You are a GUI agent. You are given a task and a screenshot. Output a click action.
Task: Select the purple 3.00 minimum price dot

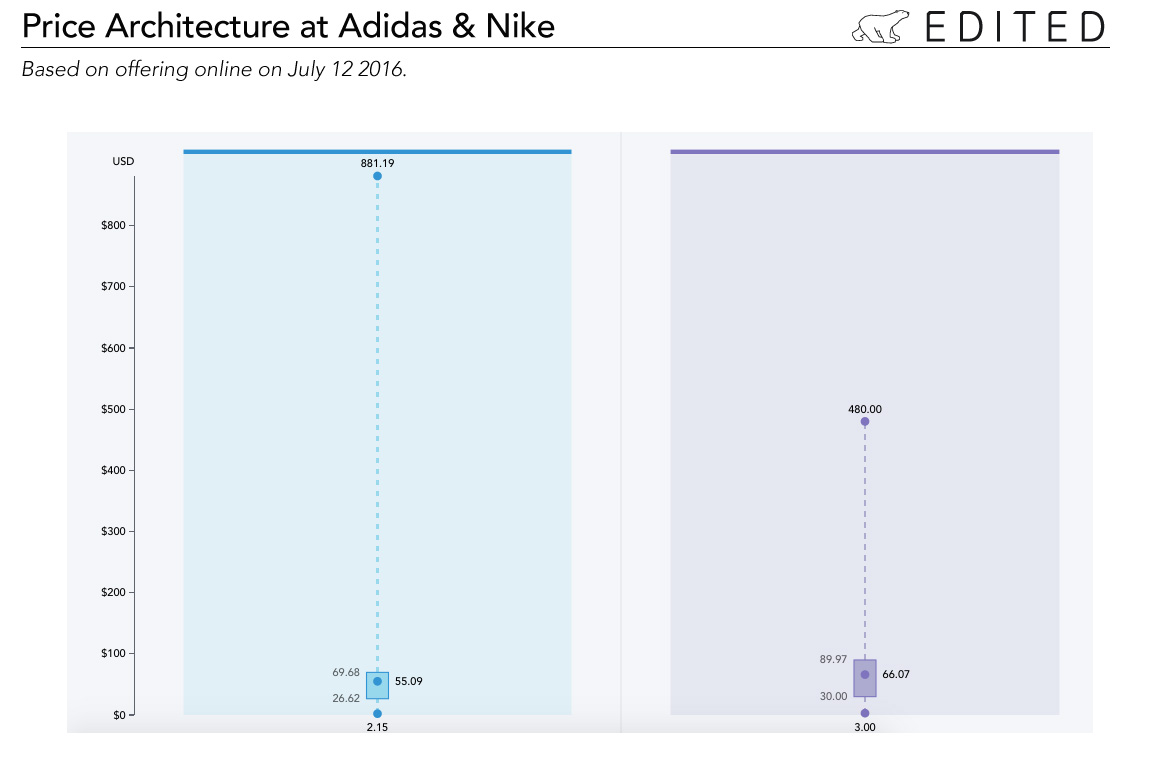[865, 713]
